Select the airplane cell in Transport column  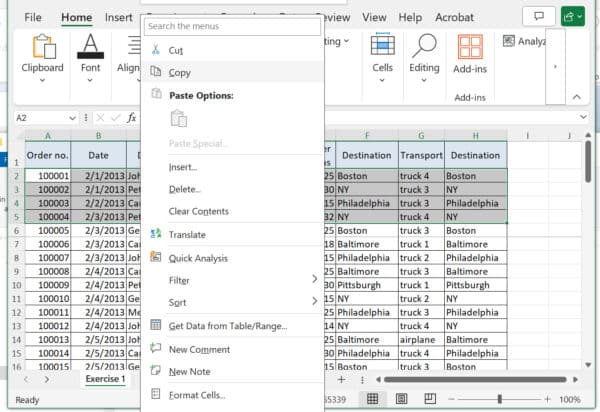(x=421, y=340)
